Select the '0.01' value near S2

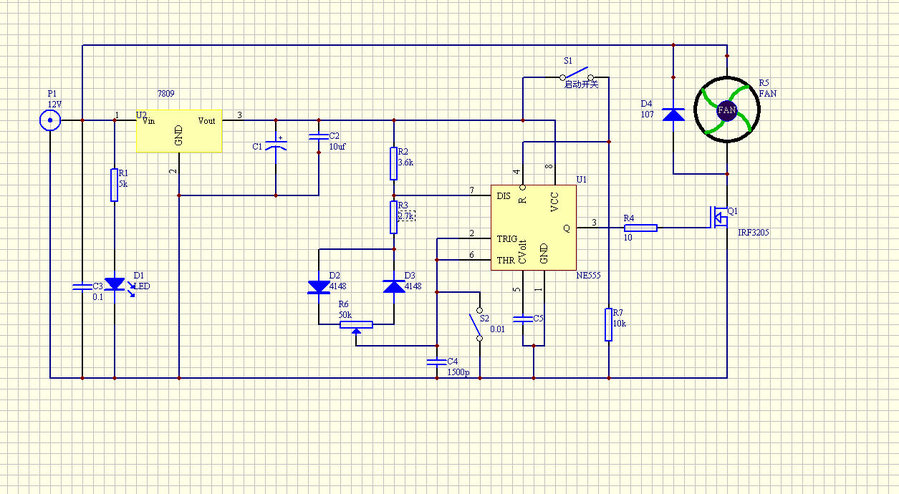(x=498, y=330)
